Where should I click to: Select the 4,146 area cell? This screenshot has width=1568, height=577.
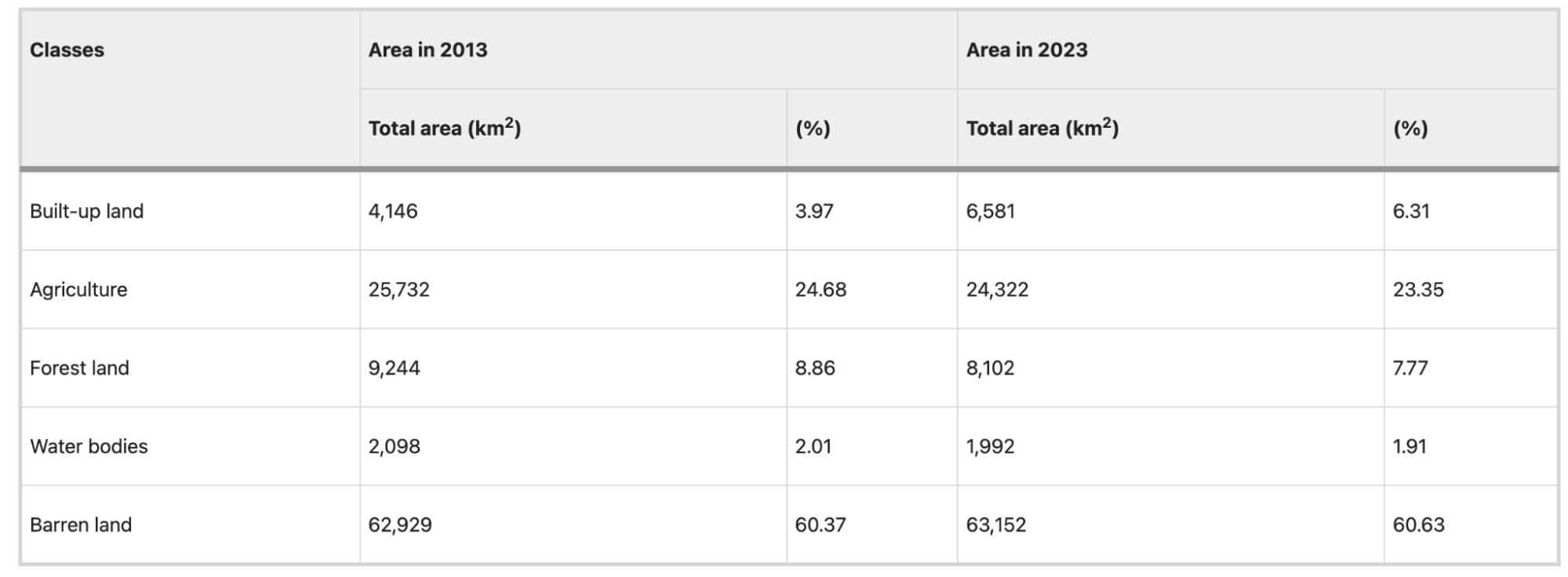tap(393, 212)
